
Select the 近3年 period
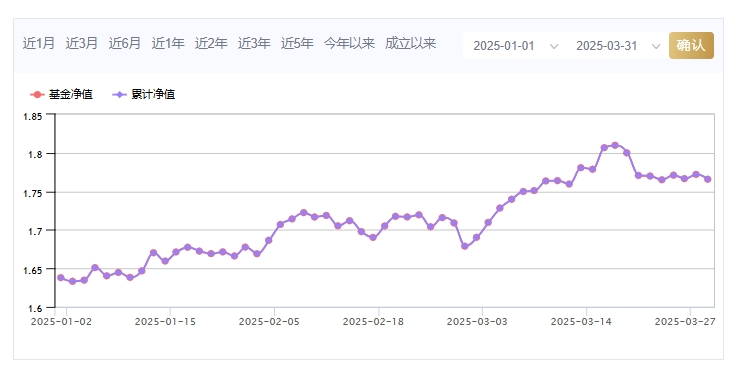254,44
